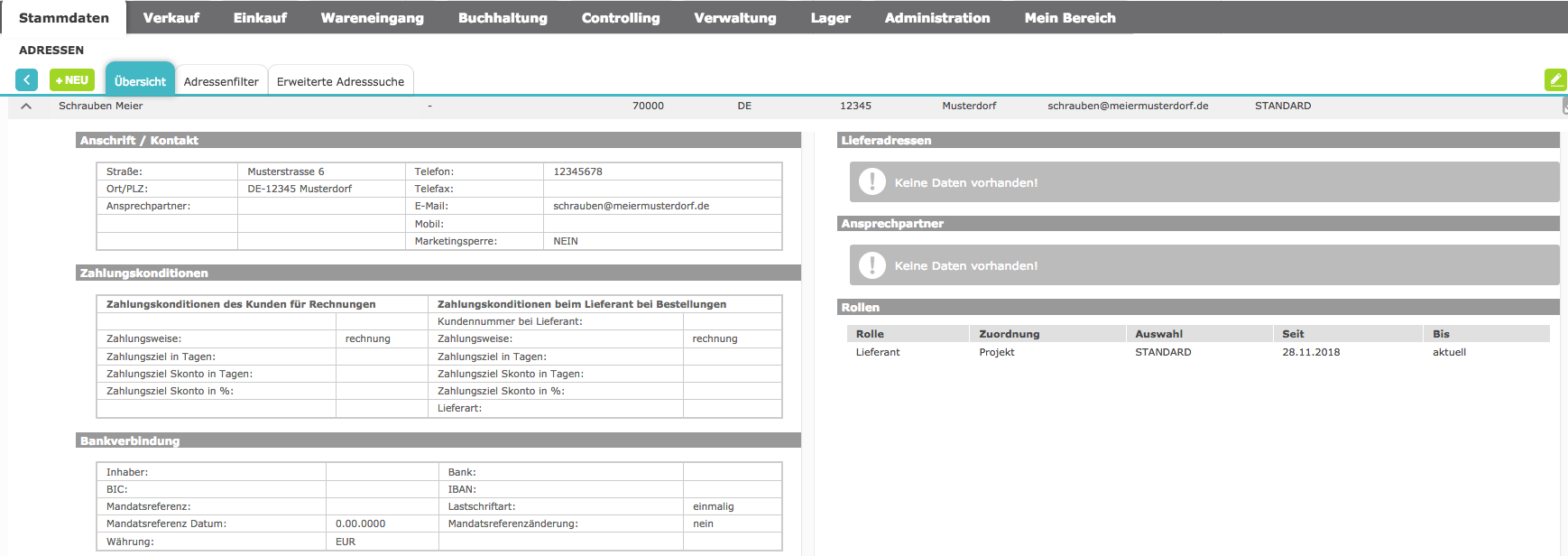Open the Erweiterte Adresssuche tab
This screenshot has height=556, width=1568.
(340, 81)
